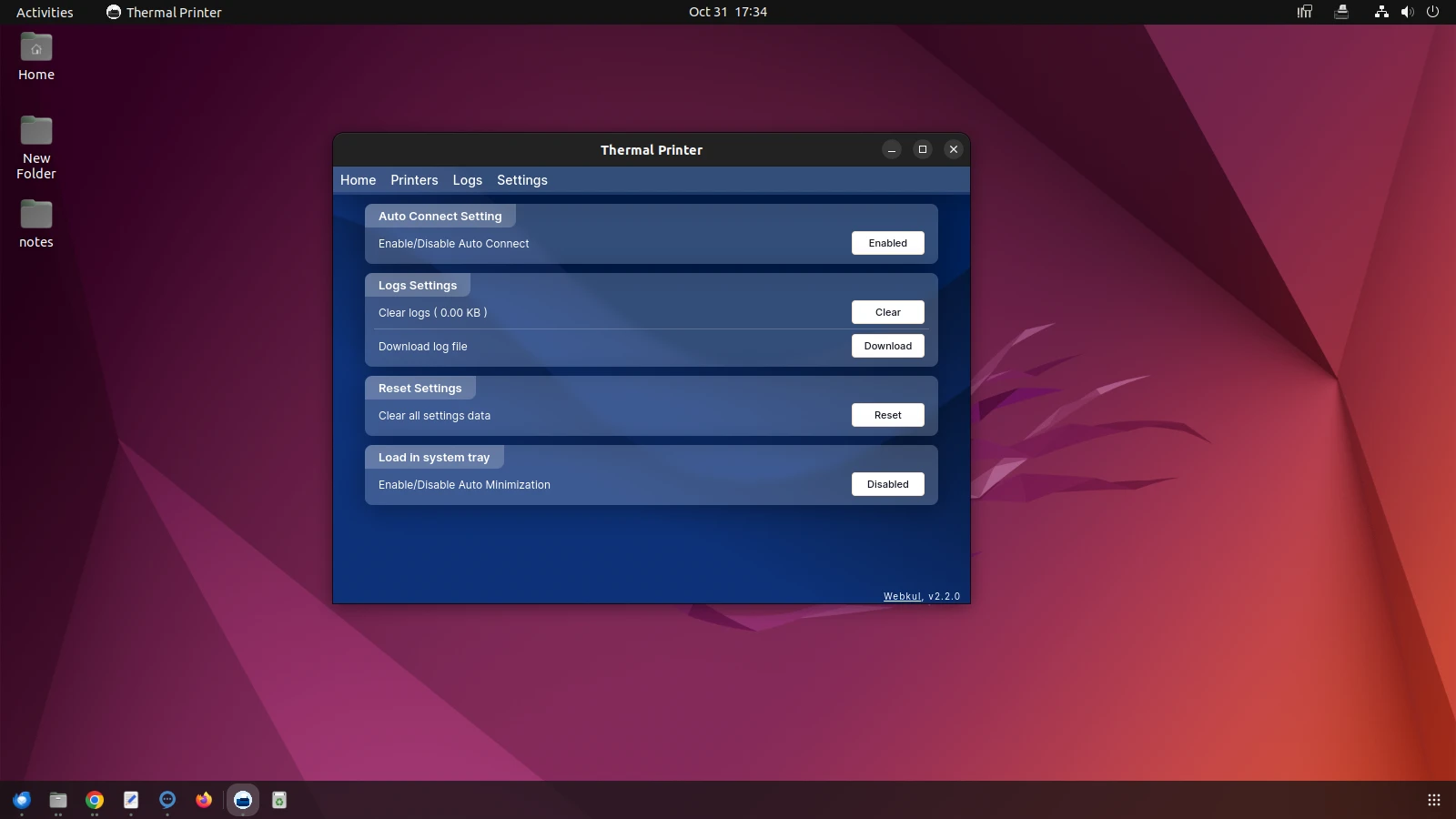This screenshot has height=819, width=1456.
Task: Open the Logs menu
Action: tap(467, 180)
